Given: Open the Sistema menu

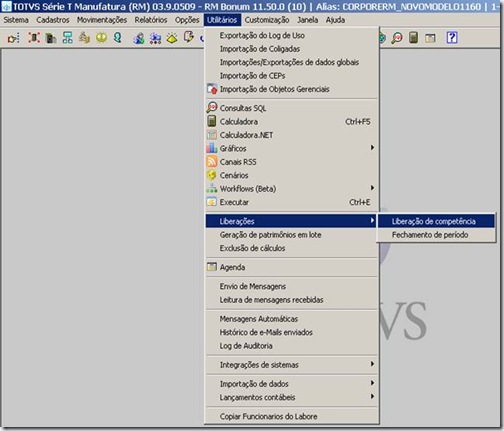Looking at the screenshot, I should 16,20.
